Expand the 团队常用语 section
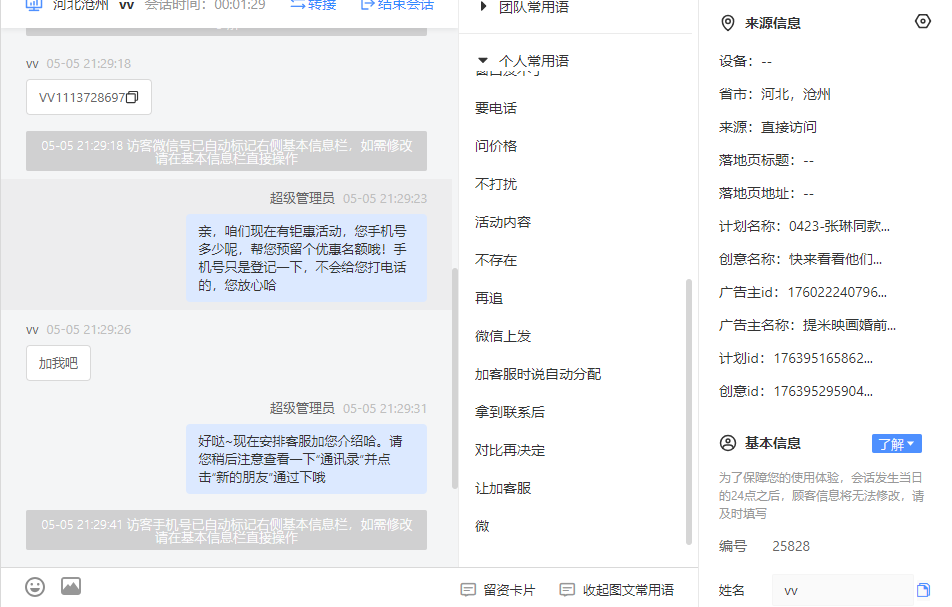The width and height of the screenshot is (952, 607). [525, 7]
